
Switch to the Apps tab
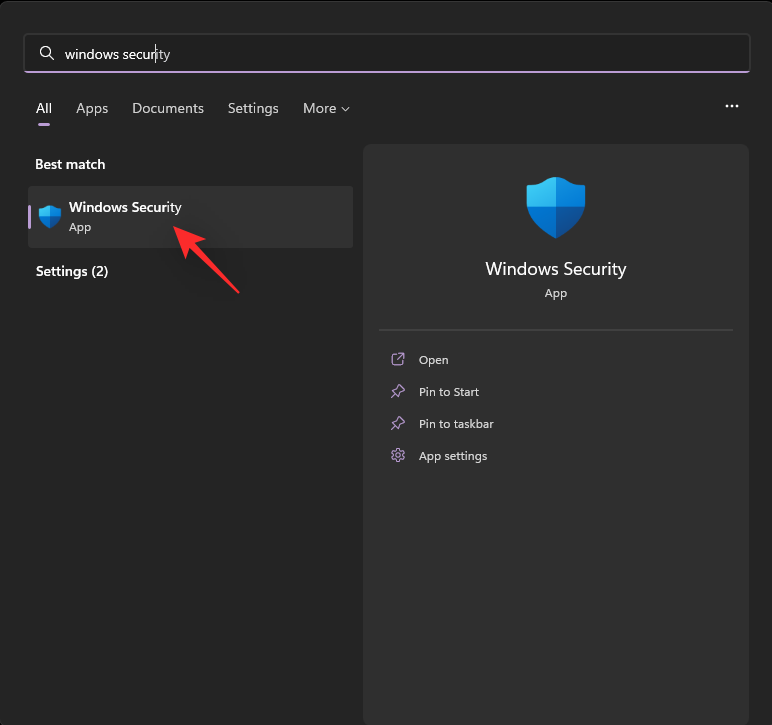tap(92, 108)
